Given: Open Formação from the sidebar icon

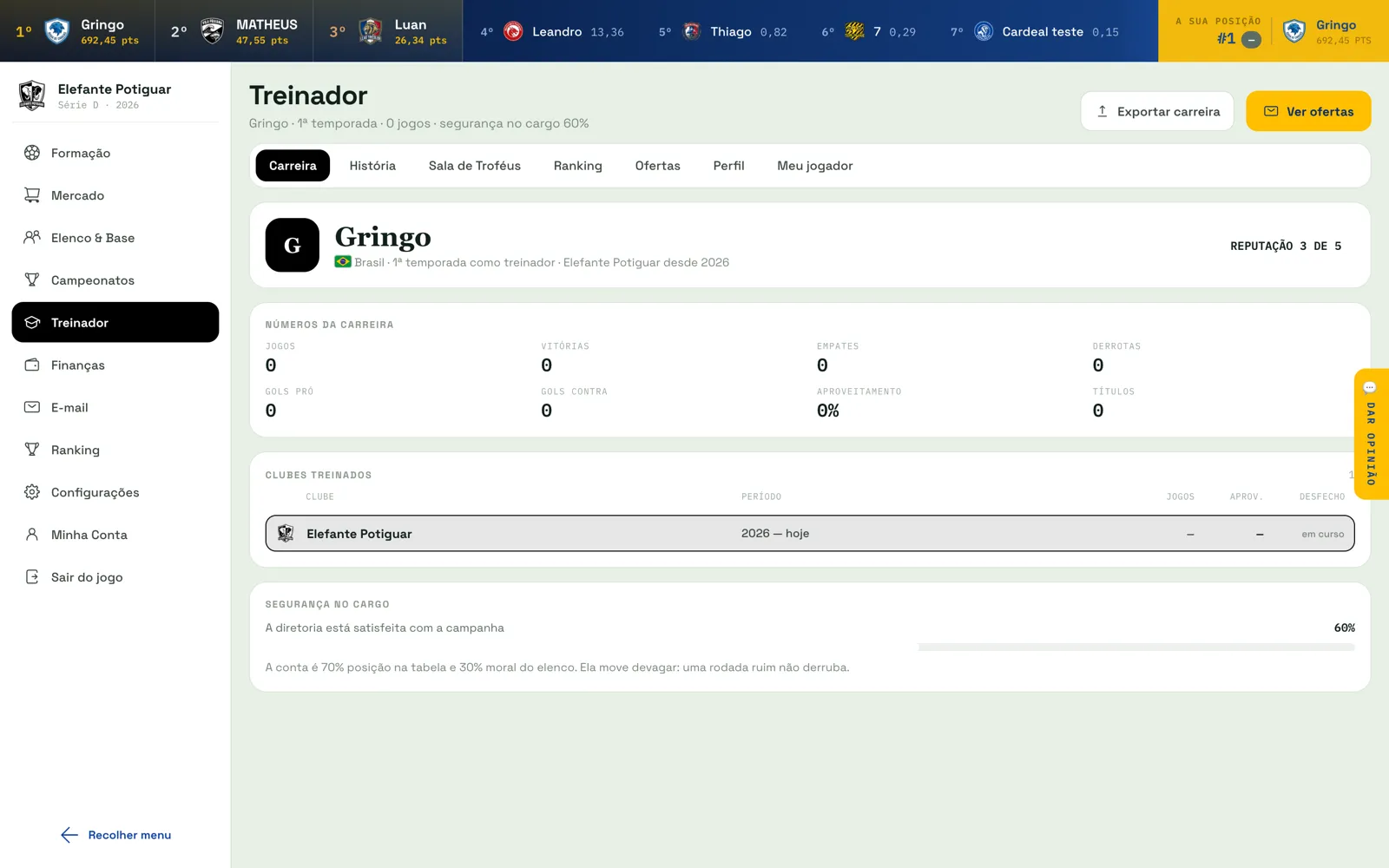Looking at the screenshot, I should (32, 153).
